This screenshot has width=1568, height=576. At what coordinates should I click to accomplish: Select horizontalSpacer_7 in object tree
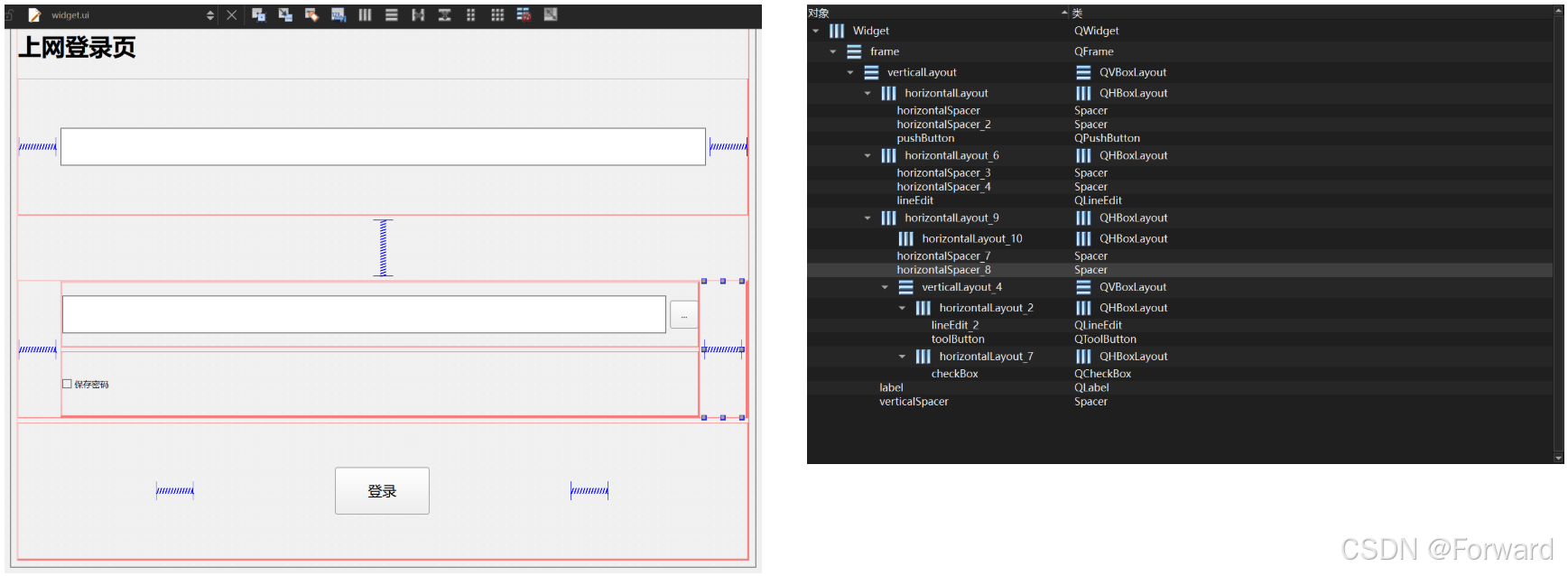click(943, 255)
